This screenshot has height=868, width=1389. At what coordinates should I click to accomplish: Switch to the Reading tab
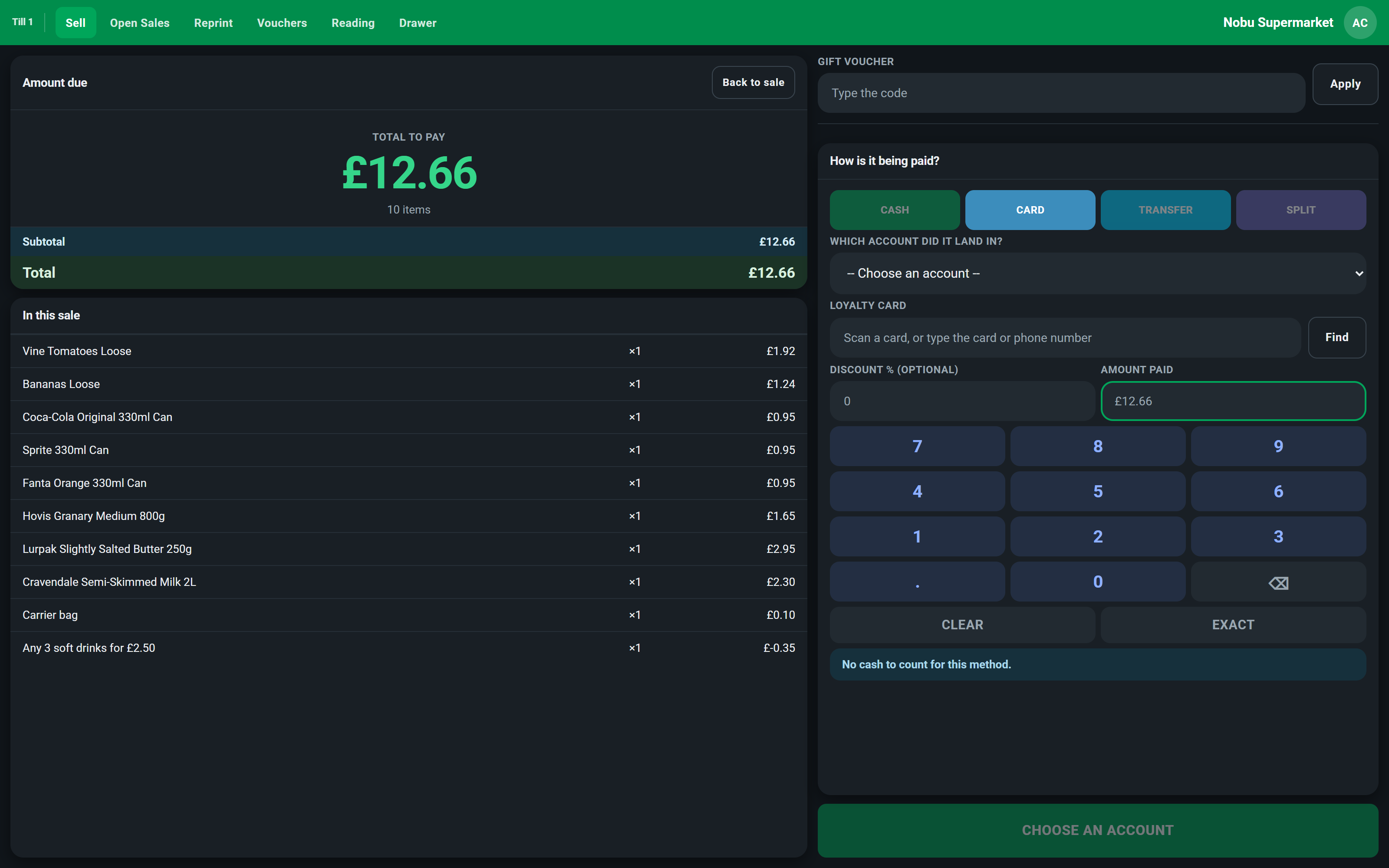tap(353, 23)
